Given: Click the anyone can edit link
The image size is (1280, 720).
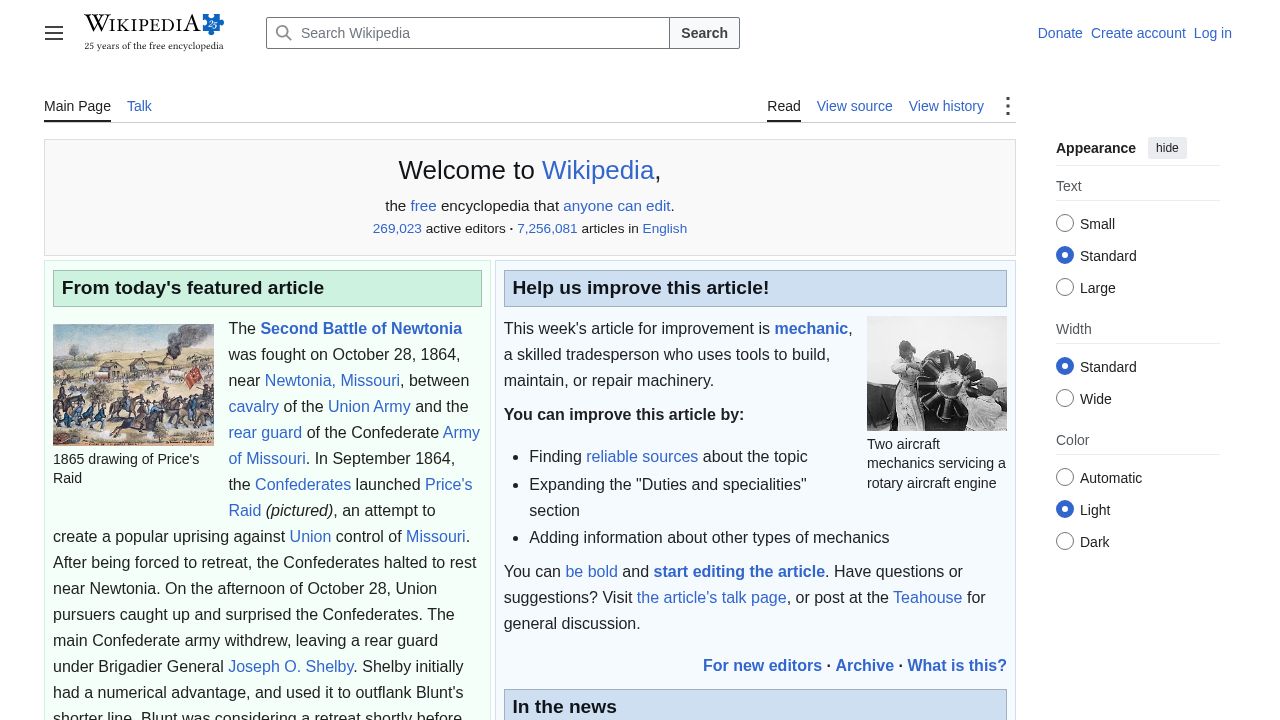Looking at the screenshot, I should [x=617, y=206].
